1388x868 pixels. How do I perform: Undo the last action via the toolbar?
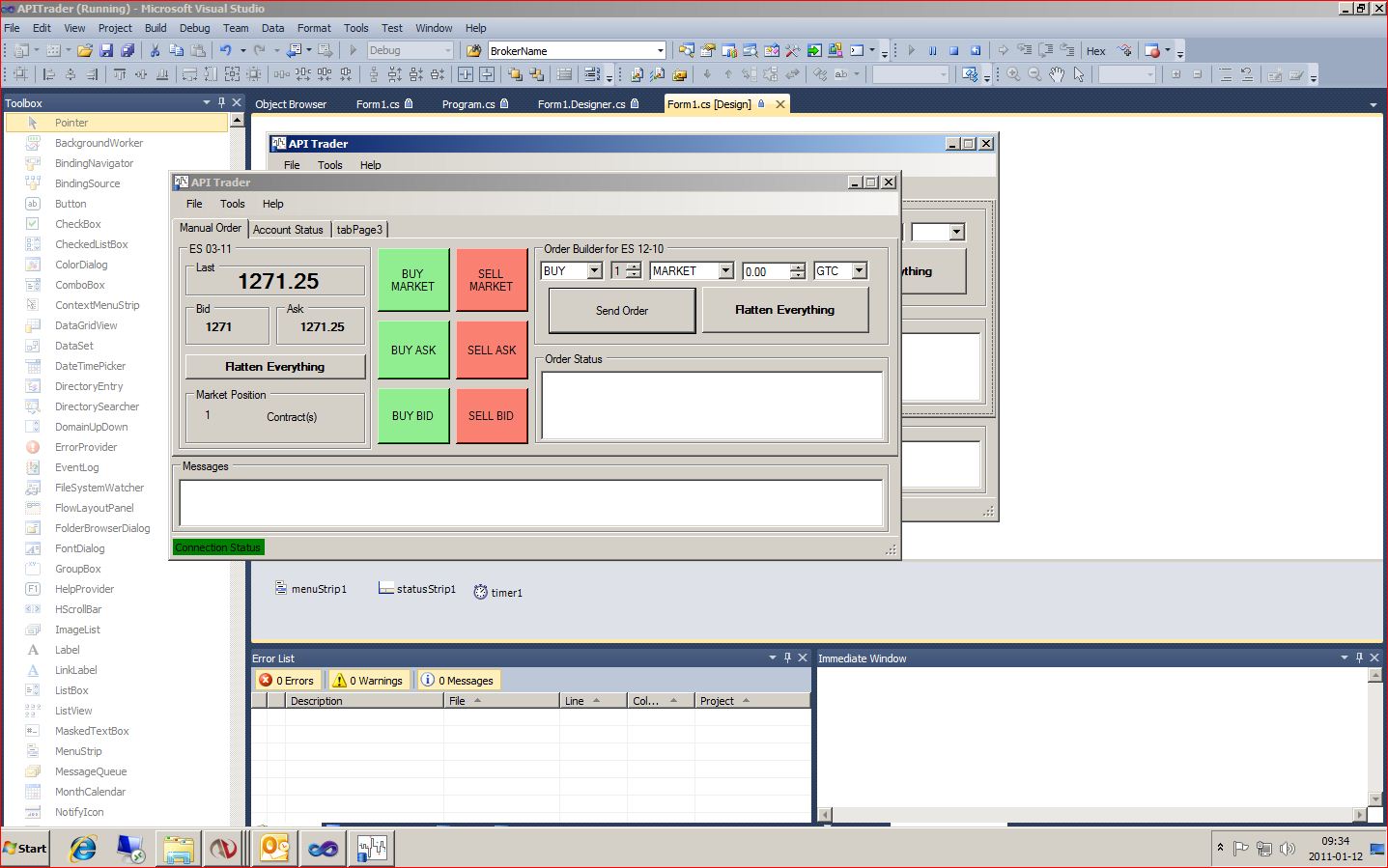[x=226, y=50]
